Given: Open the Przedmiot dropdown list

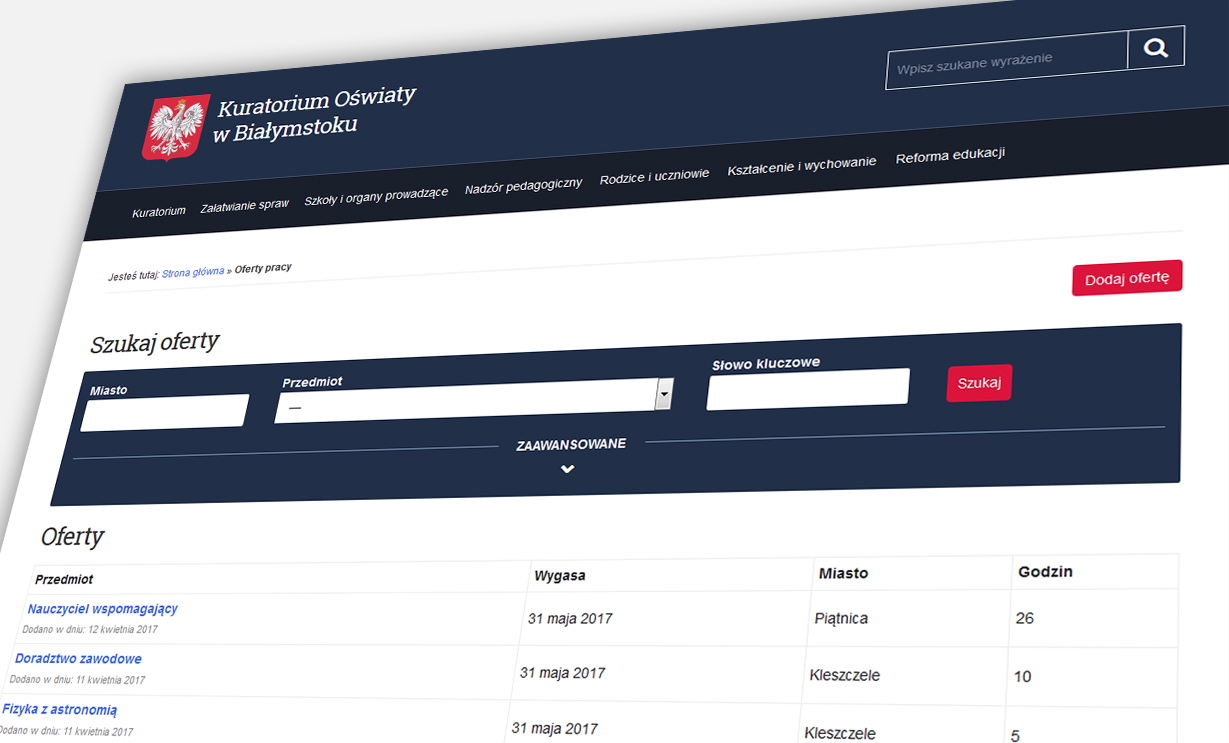Looking at the screenshot, I should click(664, 394).
